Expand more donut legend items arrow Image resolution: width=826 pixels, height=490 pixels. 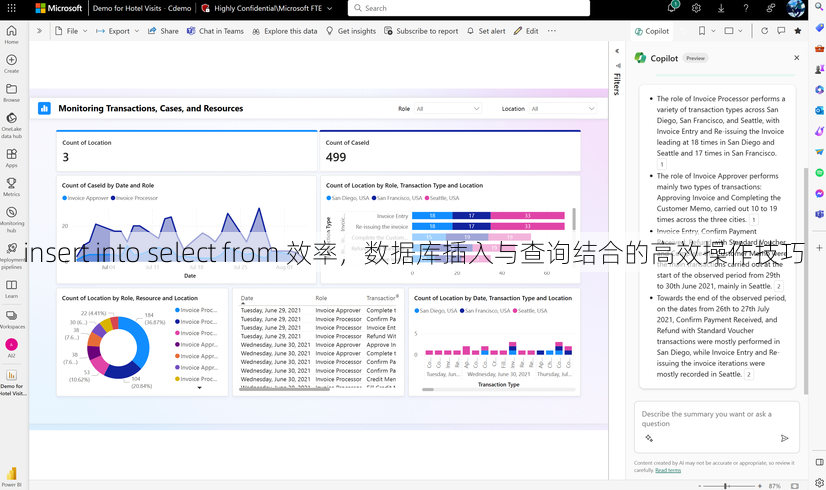click(x=199, y=388)
